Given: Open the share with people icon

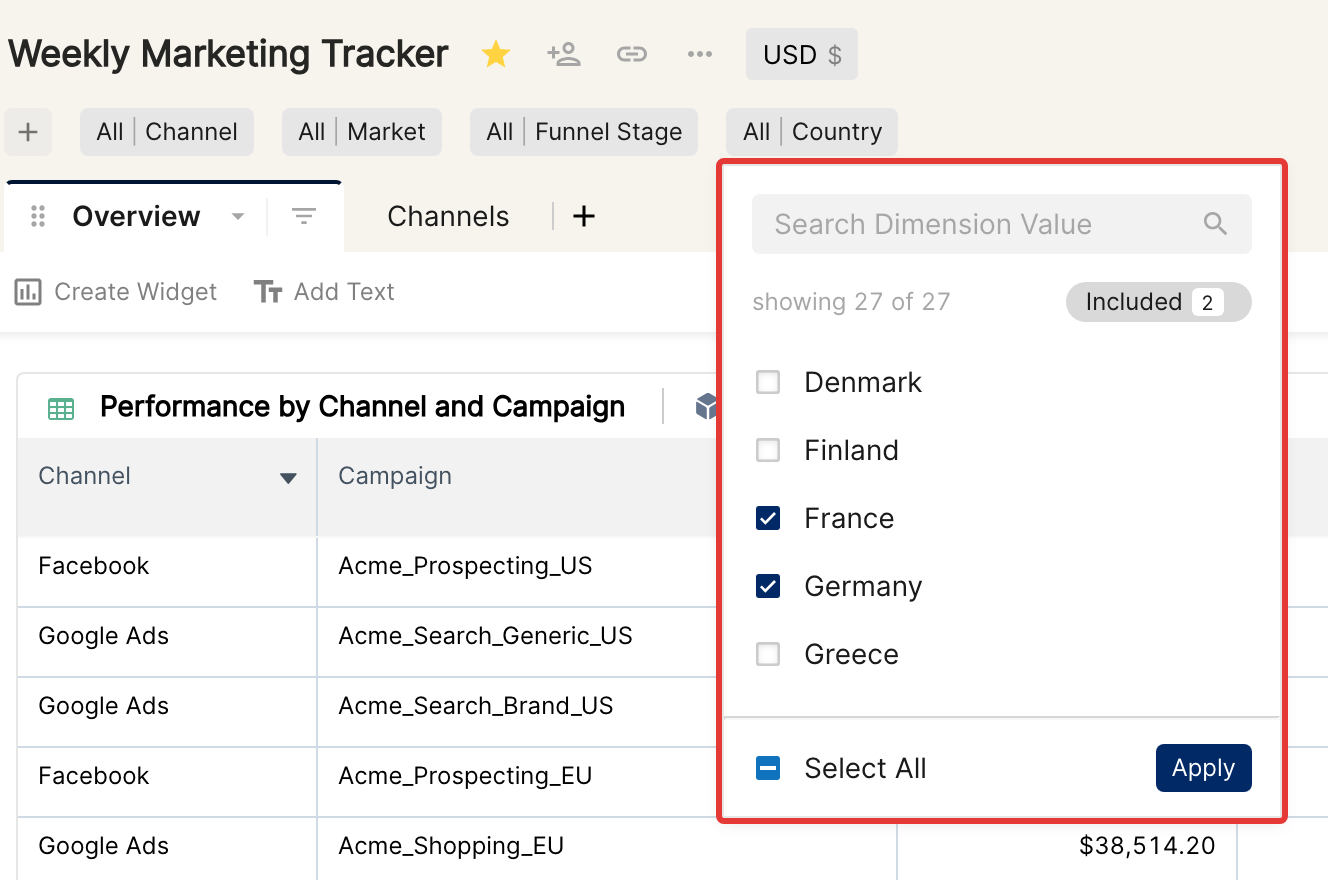Looking at the screenshot, I should click(x=564, y=54).
